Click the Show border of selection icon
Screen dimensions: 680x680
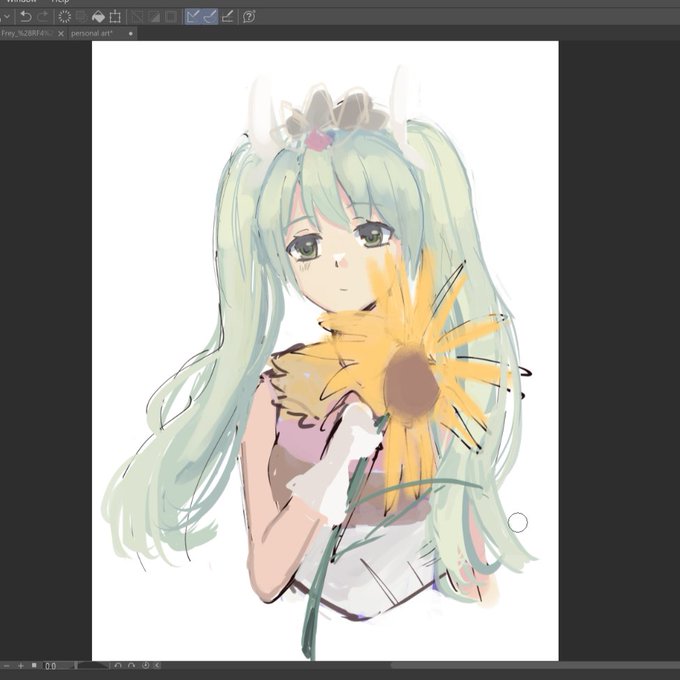[171, 17]
